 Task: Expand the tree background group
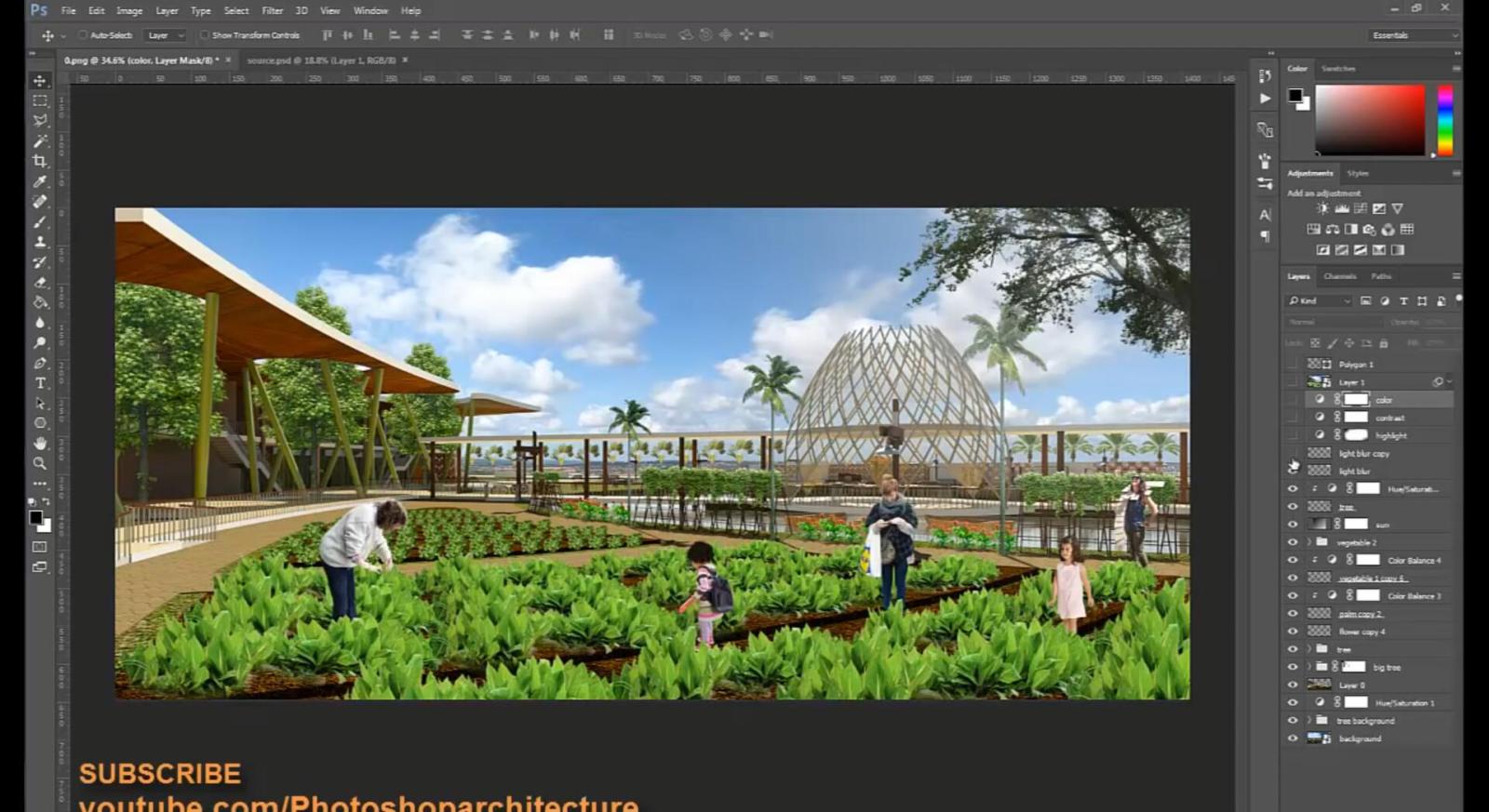pos(1309,721)
